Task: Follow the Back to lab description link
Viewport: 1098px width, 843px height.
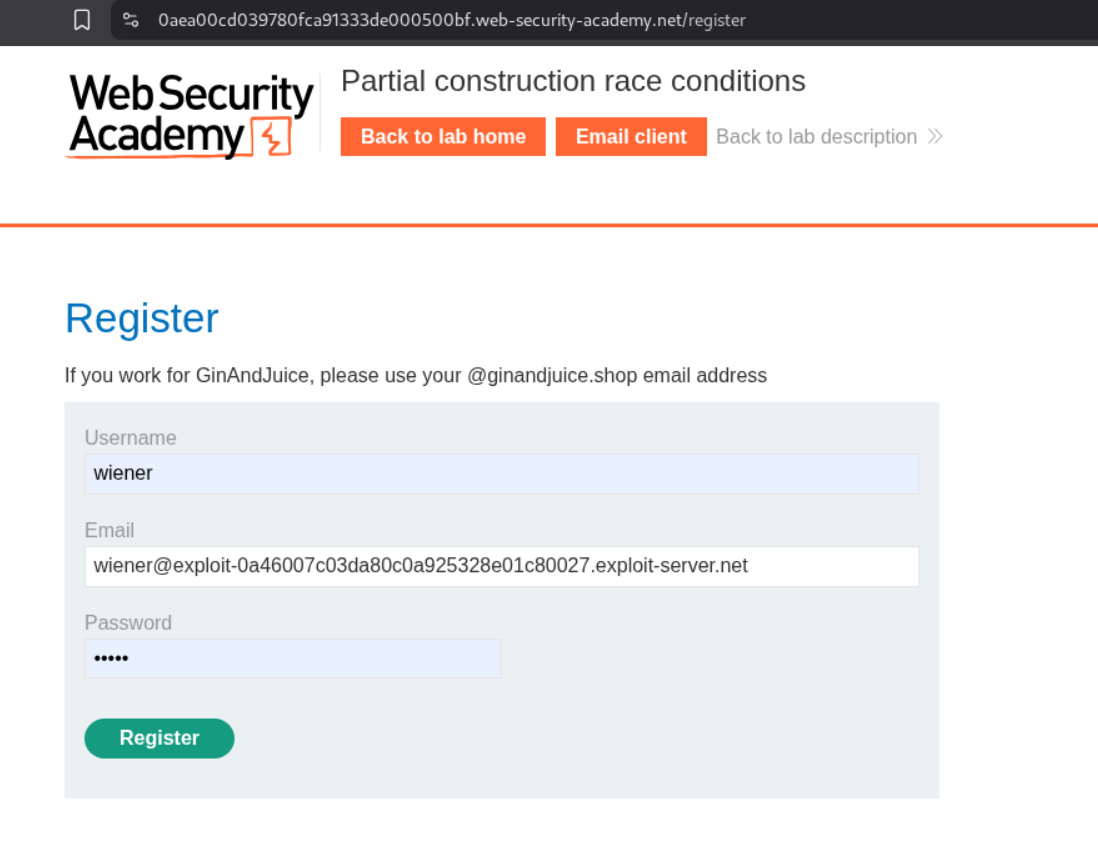Action: [816, 137]
